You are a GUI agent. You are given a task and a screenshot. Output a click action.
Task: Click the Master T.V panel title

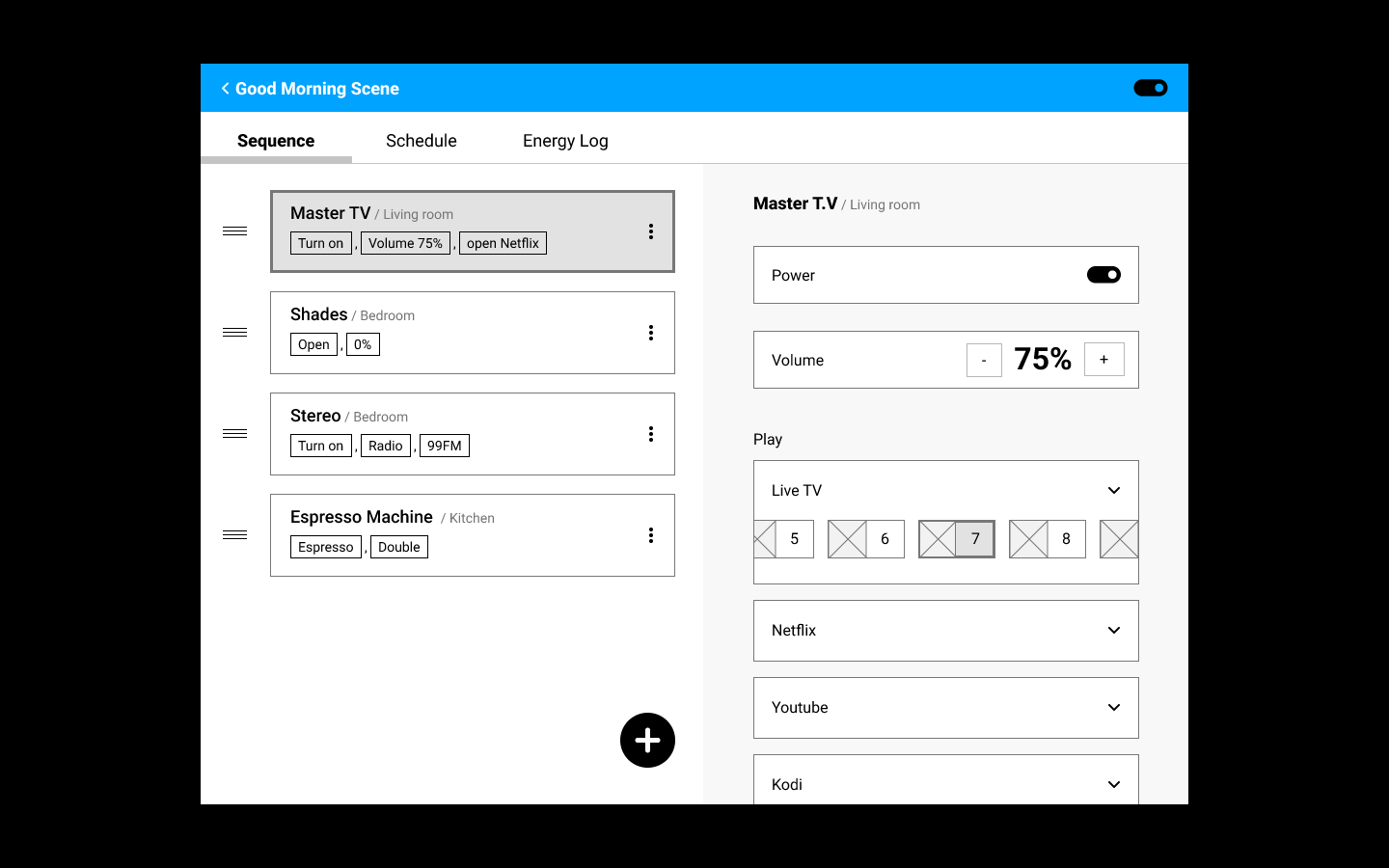(795, 203)
